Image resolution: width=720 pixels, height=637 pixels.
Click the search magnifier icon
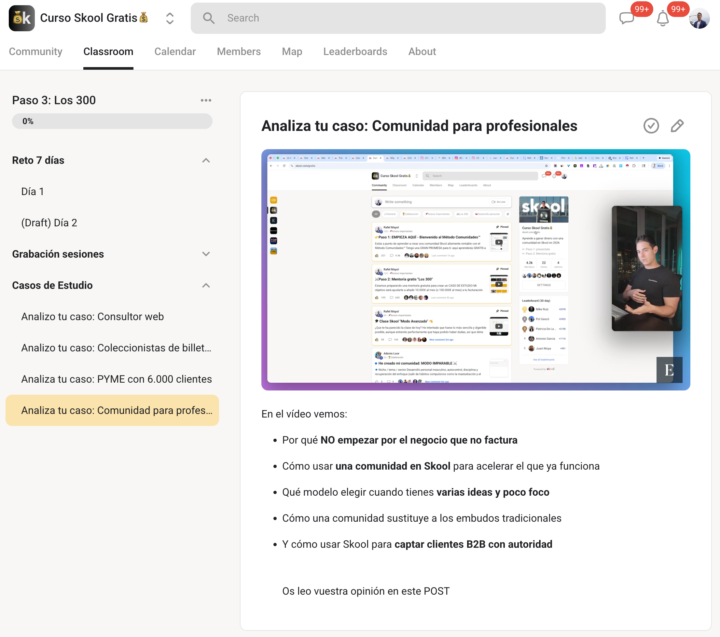208,18
